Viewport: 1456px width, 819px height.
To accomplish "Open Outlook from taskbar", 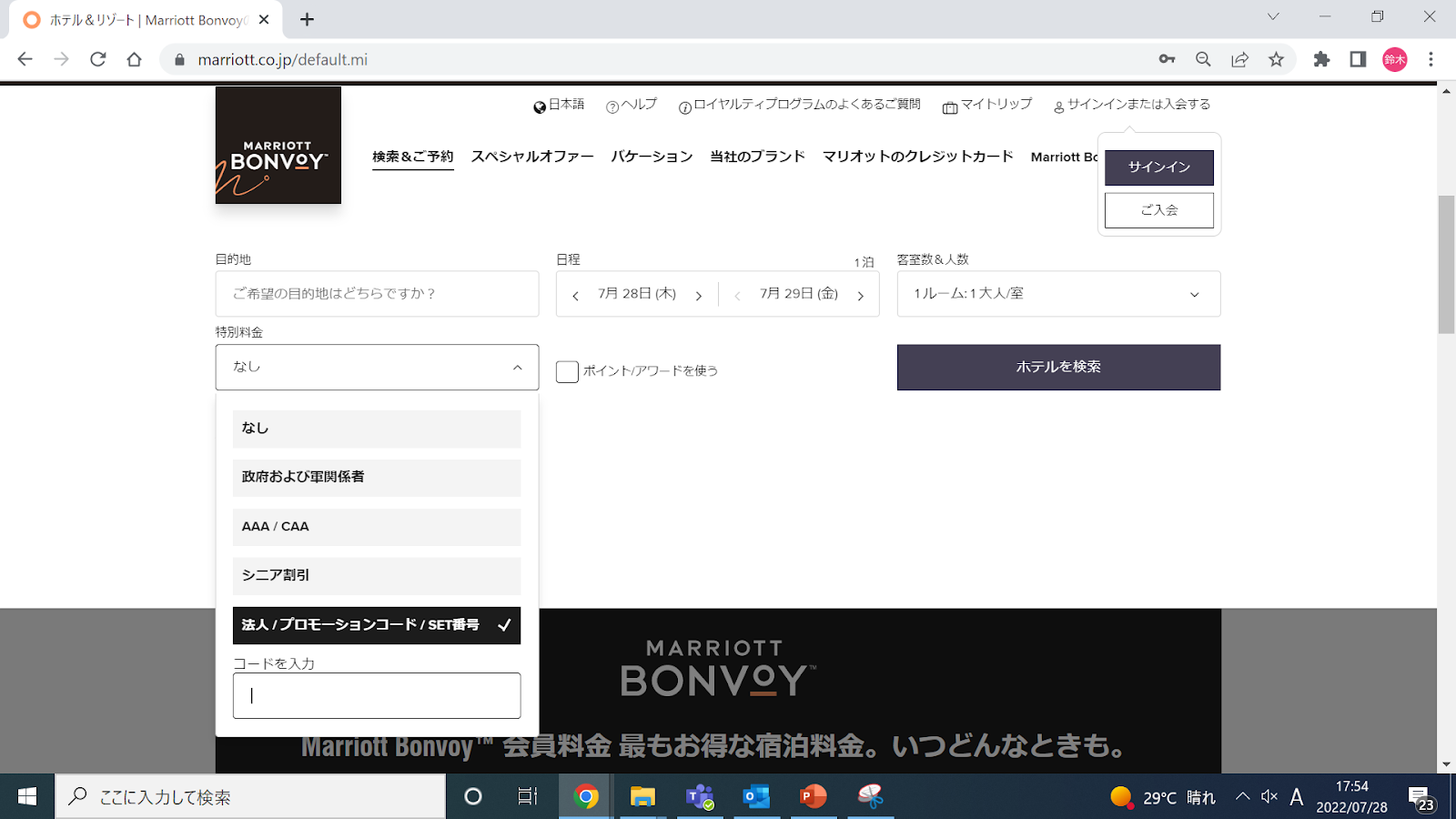I will [756, 797].
